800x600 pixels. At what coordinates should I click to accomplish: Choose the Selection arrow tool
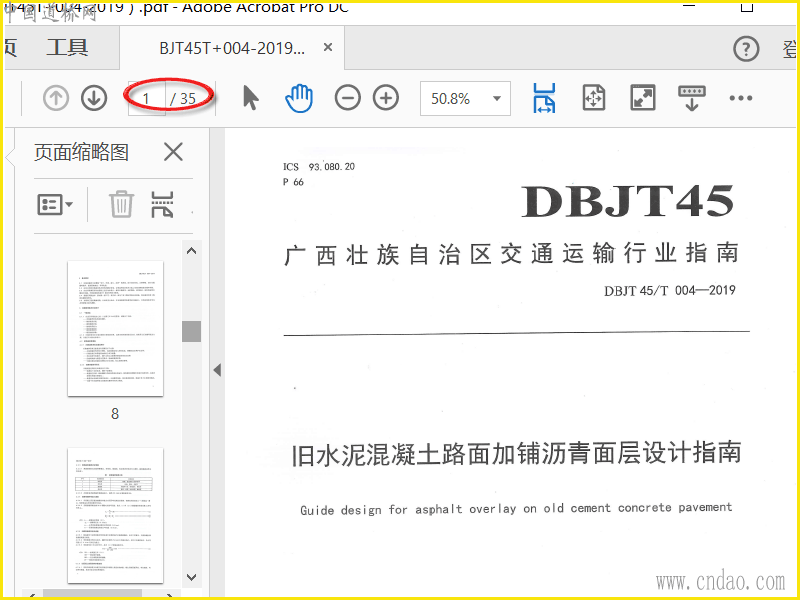(251, 98)
